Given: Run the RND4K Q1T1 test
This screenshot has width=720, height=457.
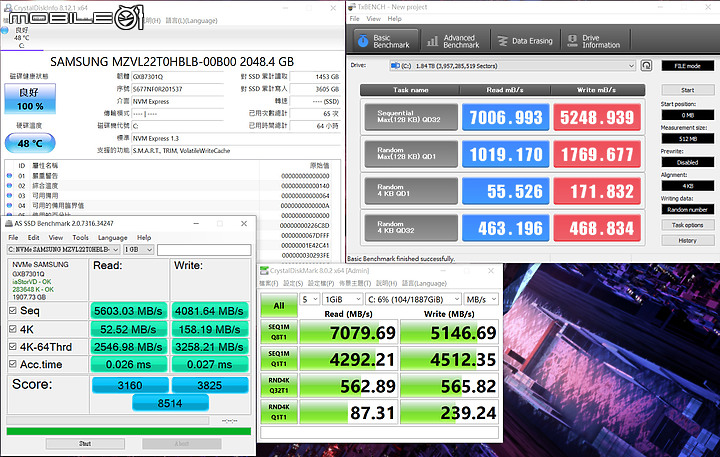Looking at the screenshot, I should click(x=279, y=412).
